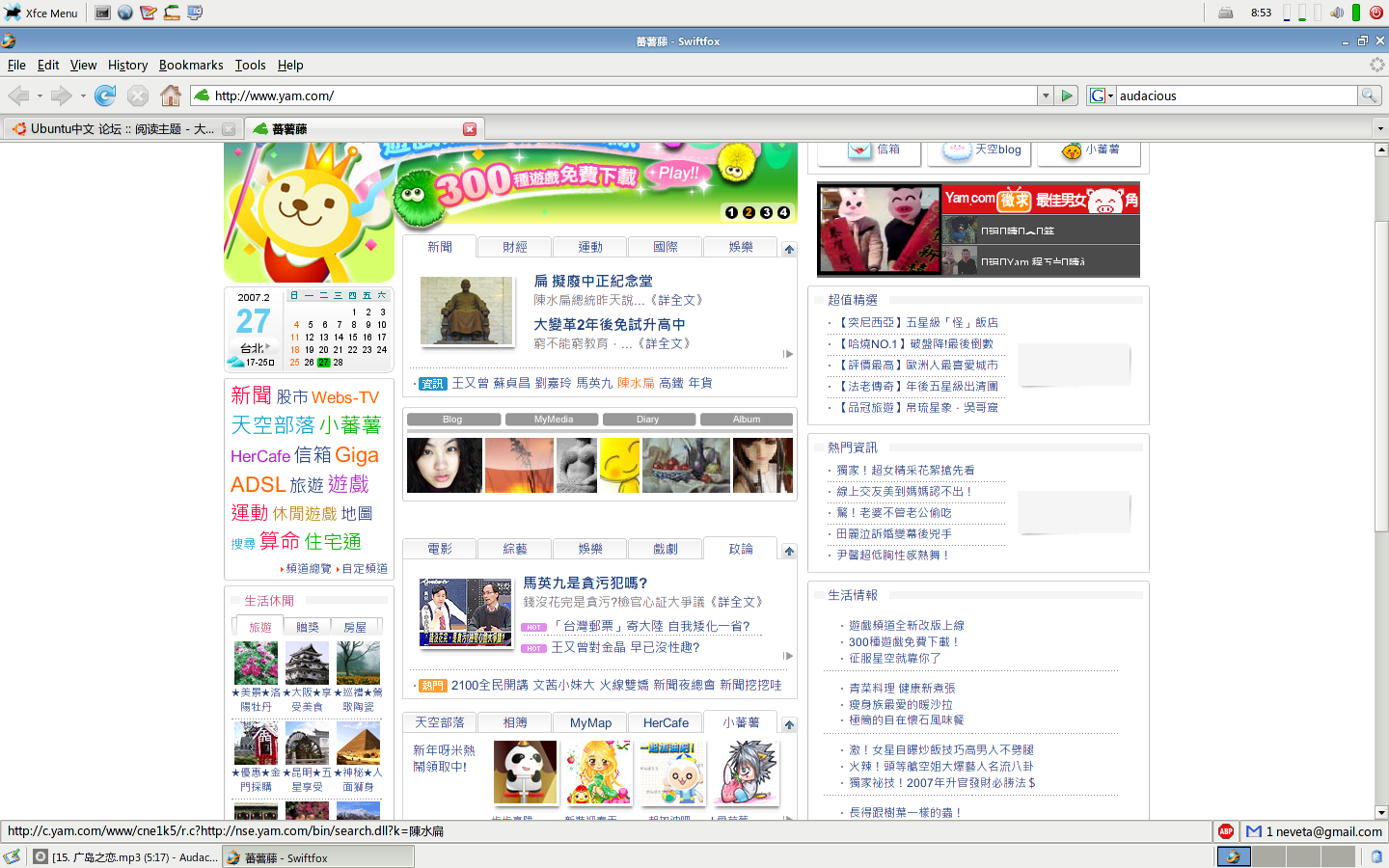Open the 扁 擬廢中正紀念堂 headline

pyautogui.click(x=593, y=281)
